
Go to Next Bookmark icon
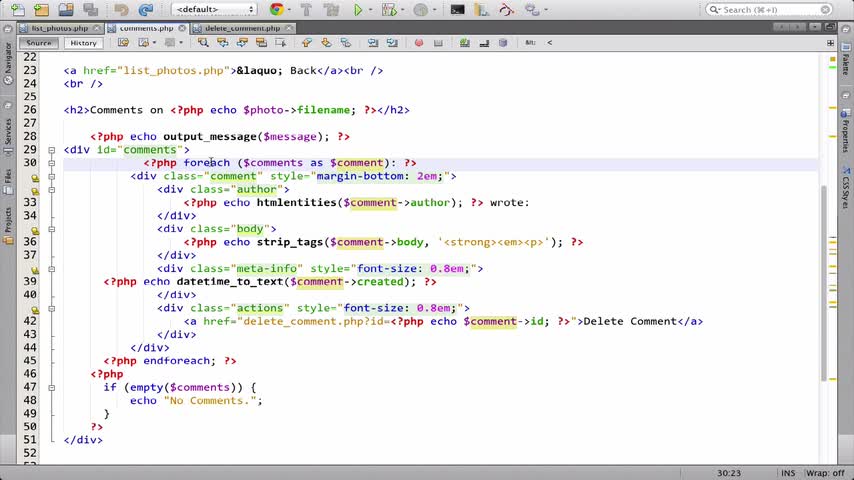pos(326,42)
